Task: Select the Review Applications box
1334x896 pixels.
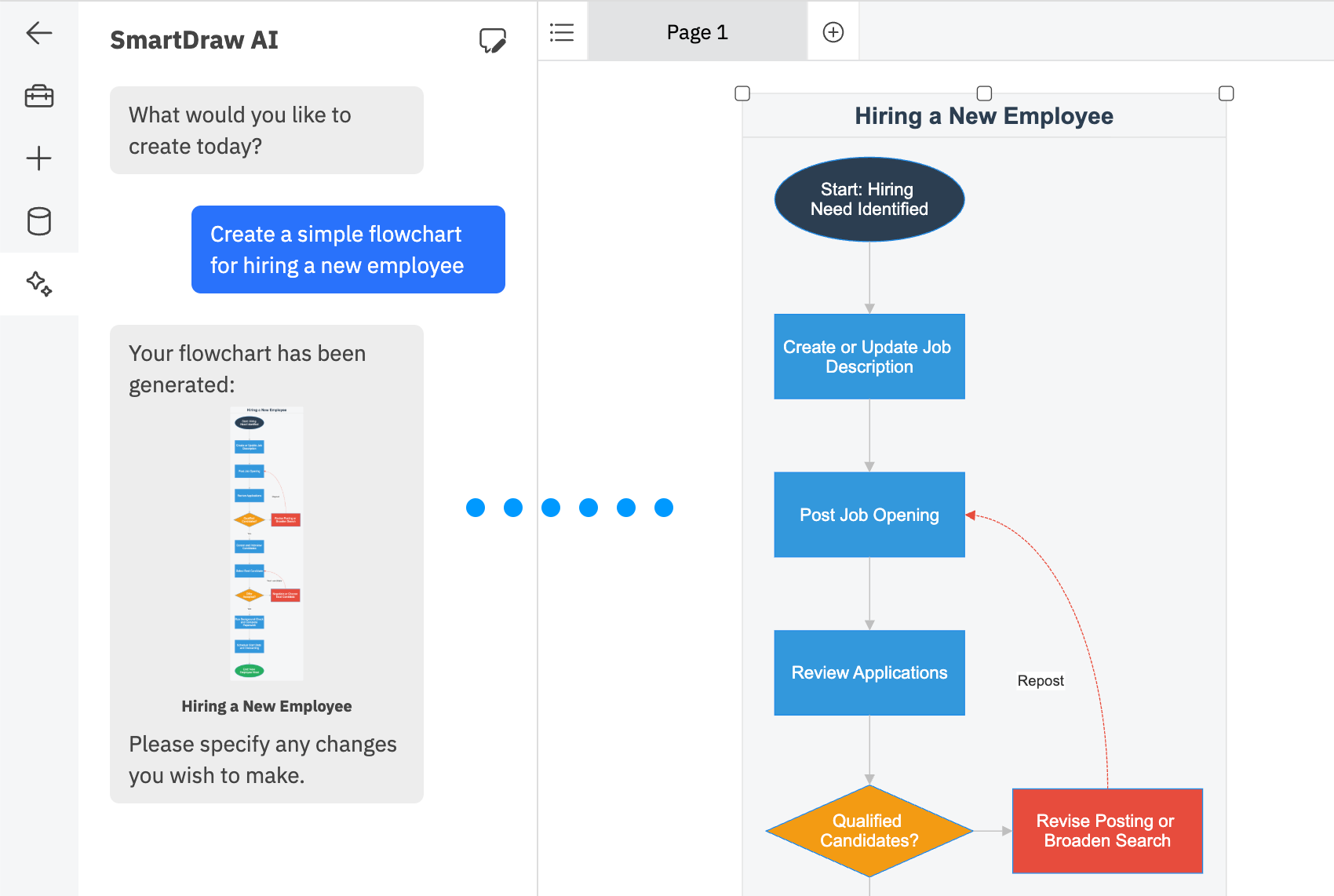Action: (x=869, y=672)
